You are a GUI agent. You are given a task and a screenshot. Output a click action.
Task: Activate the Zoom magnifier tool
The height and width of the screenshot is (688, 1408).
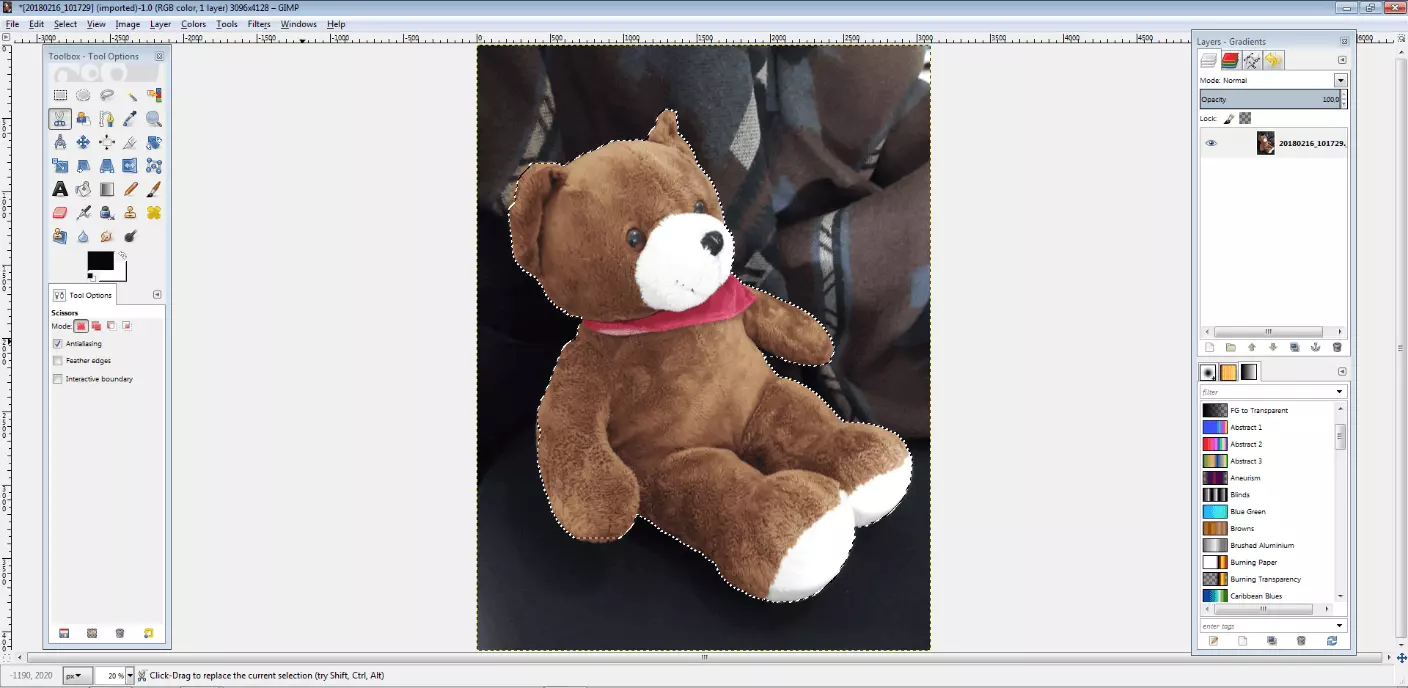tap(154, 119)
